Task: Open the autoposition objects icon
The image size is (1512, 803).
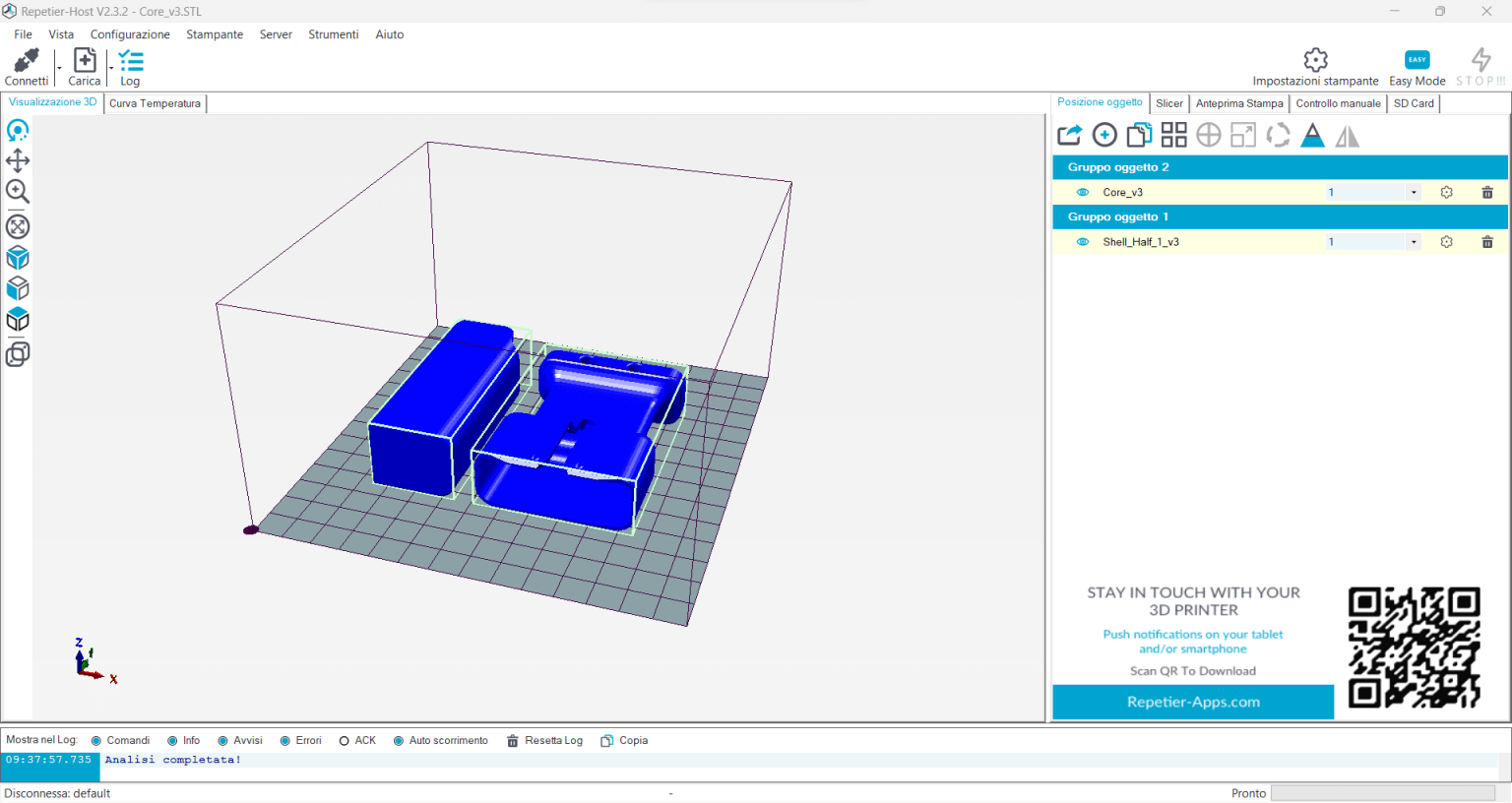Action: tap(1173, 135)
